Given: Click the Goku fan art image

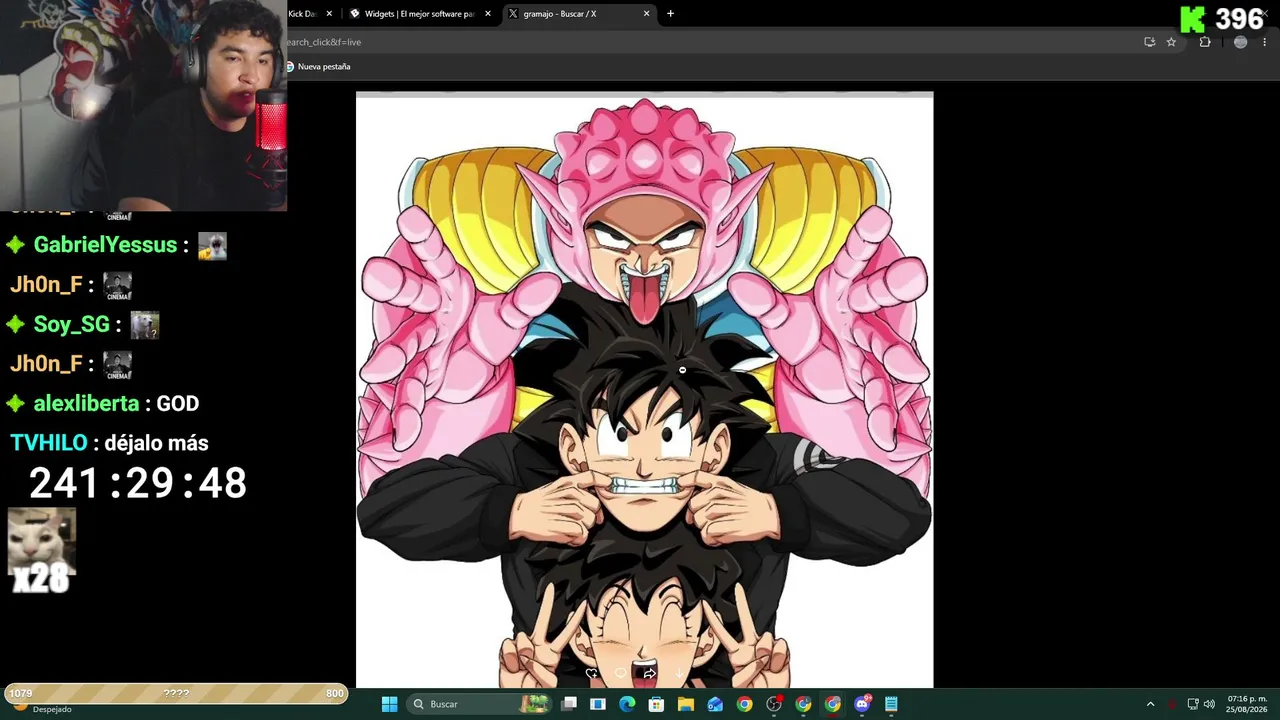Looking at the screenshot, I should point(645,390).
